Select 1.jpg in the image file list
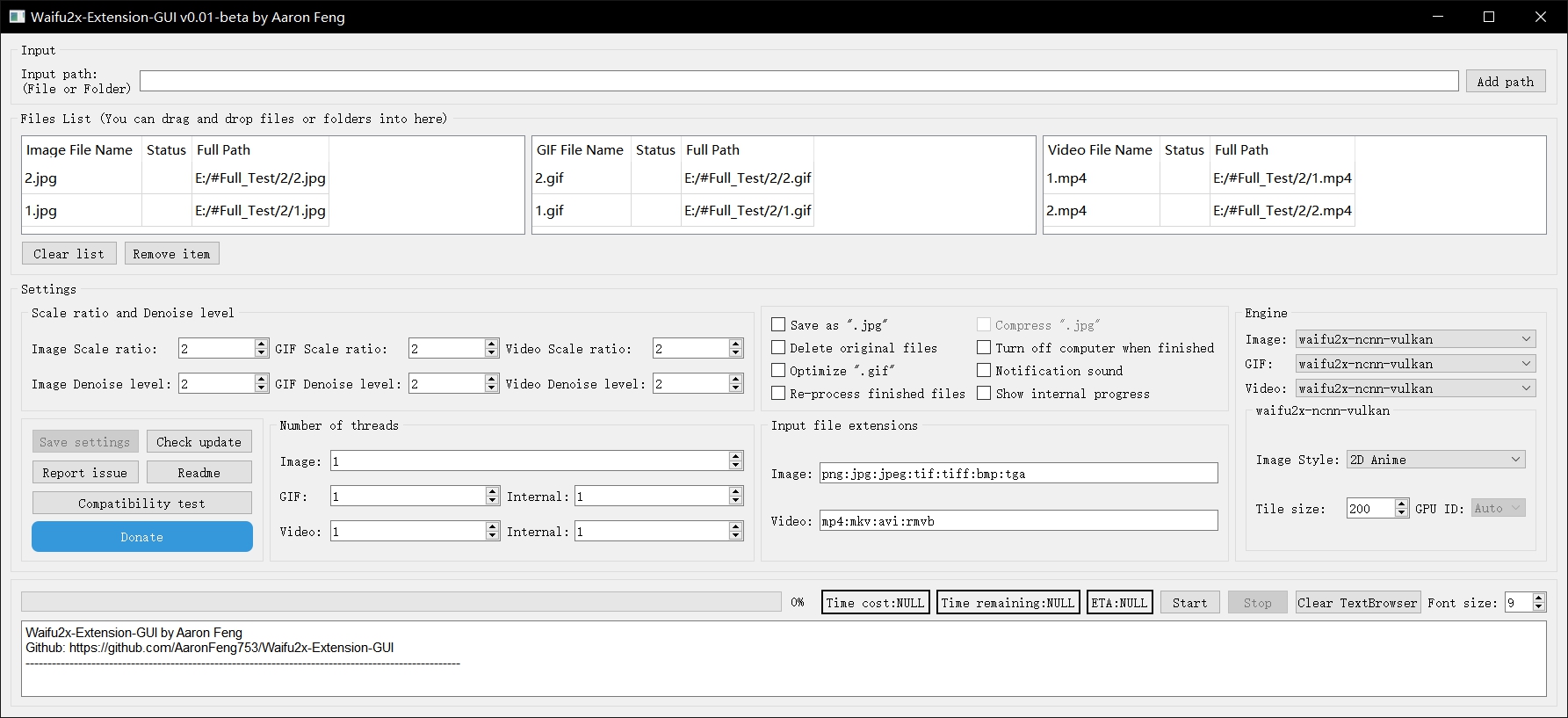Screen dimensions: 1568x718 81,211
